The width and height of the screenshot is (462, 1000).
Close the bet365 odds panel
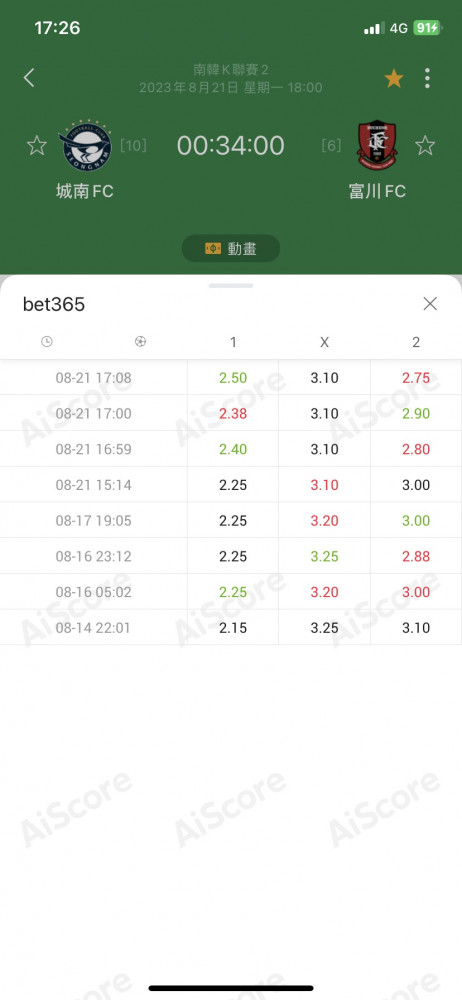pyautogui.click(x=430, y=304)
